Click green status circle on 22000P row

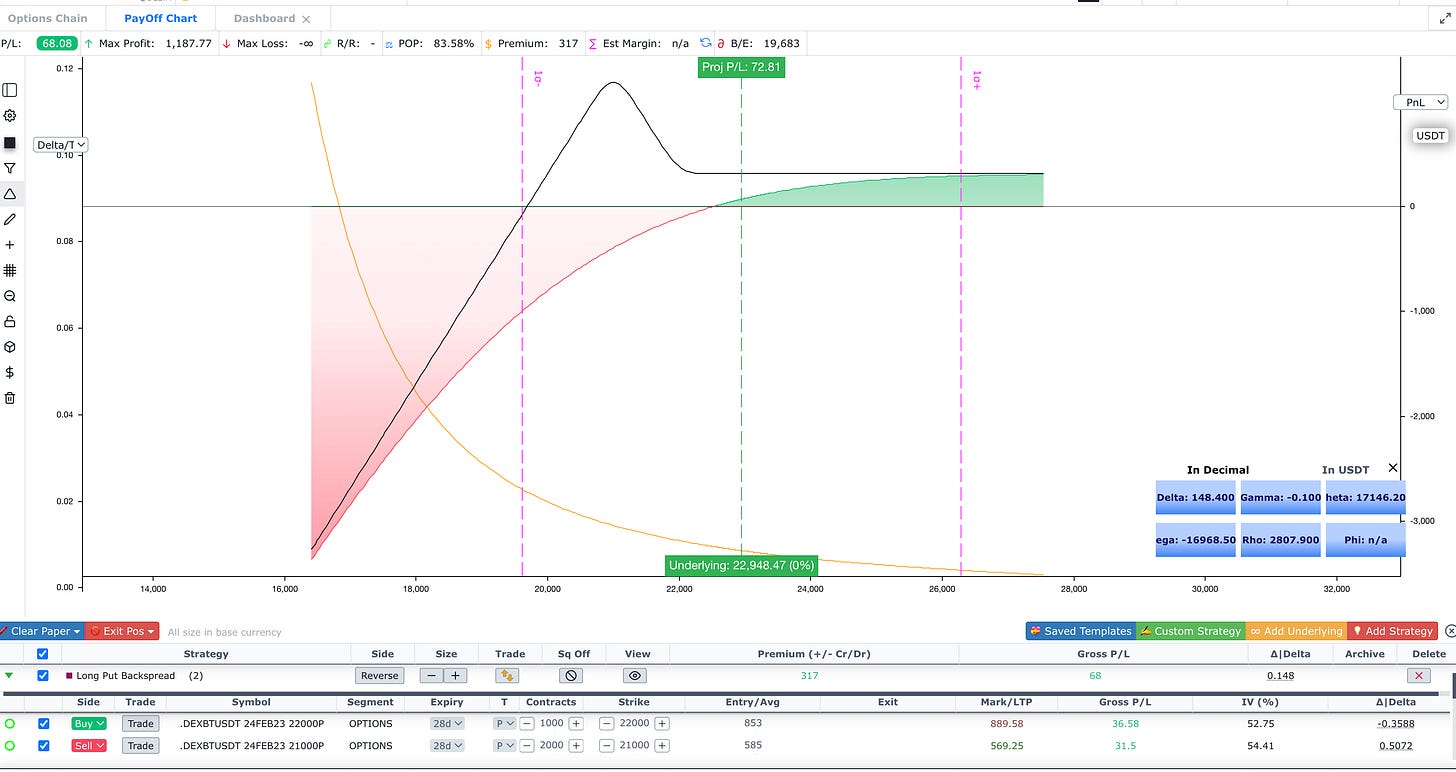[x=10, y=724]
